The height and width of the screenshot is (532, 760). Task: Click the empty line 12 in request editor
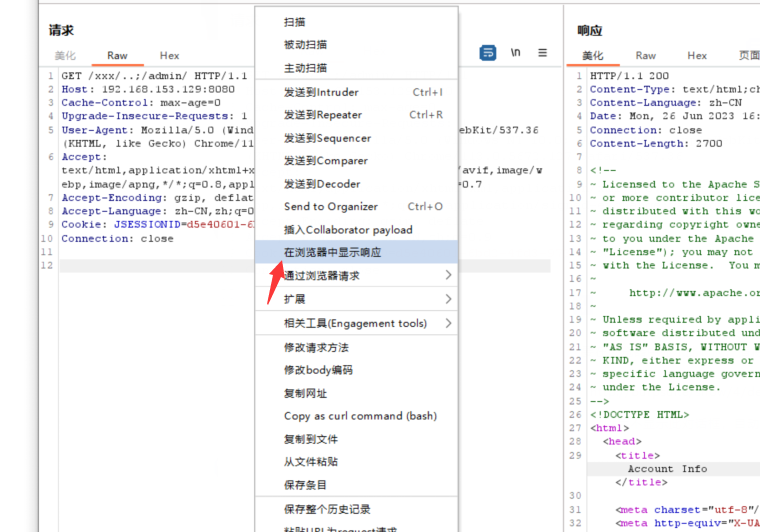[150, 266]
